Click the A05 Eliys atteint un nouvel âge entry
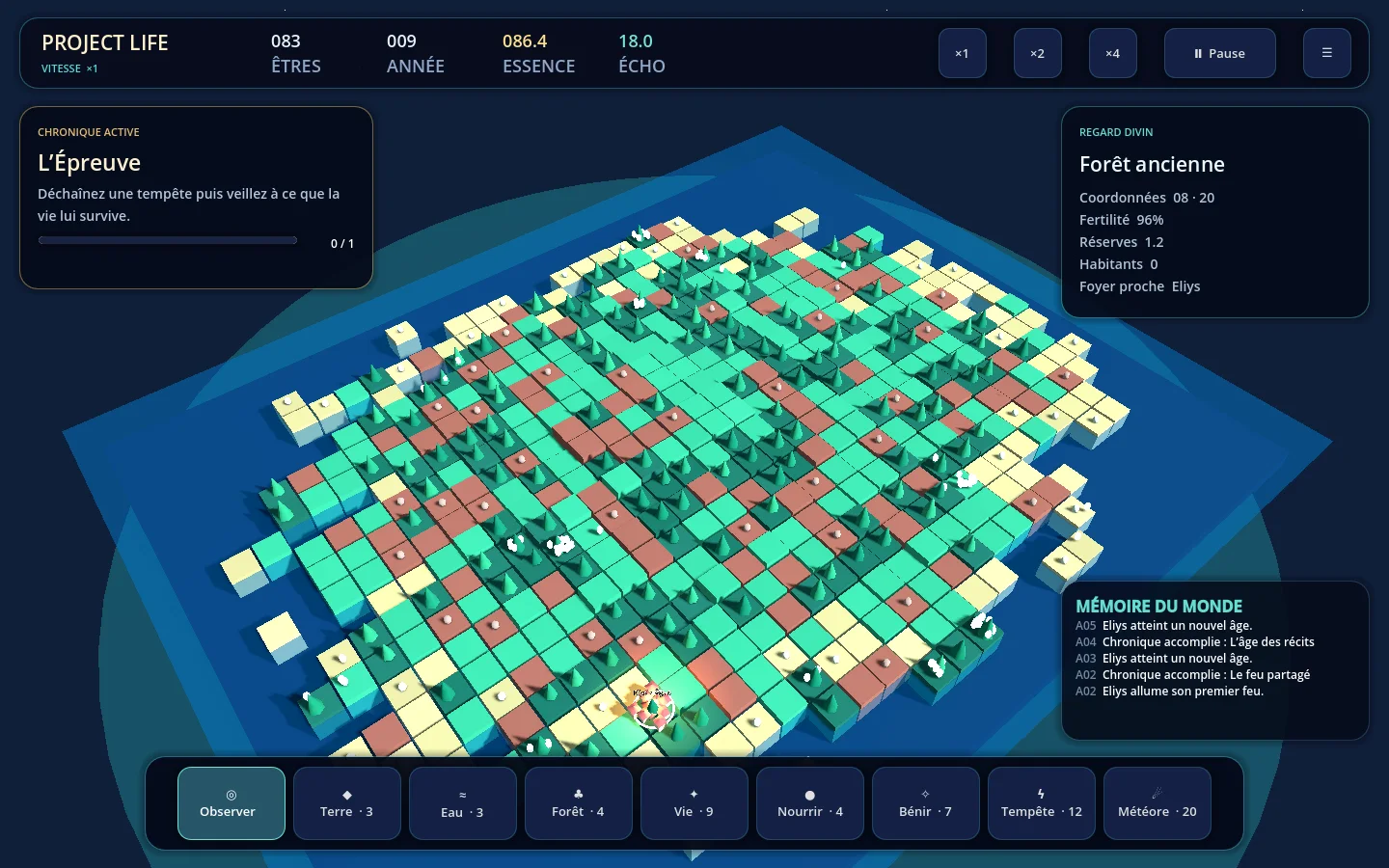The image size is (1389, 868). point(1164,626)
